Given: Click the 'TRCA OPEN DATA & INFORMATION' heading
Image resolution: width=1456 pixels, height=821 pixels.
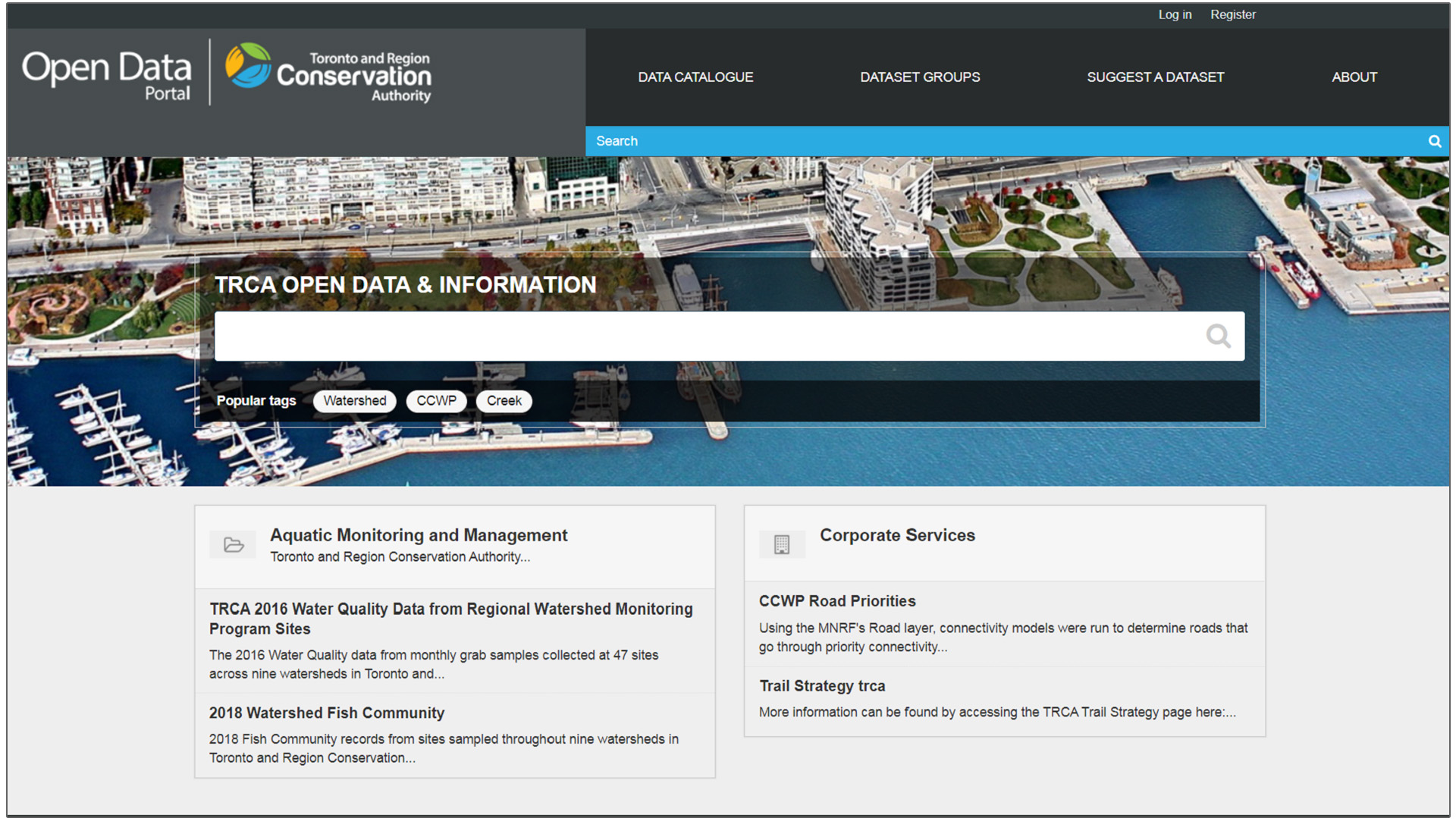Looking at the screenshot, I should (x=406, y=285).
